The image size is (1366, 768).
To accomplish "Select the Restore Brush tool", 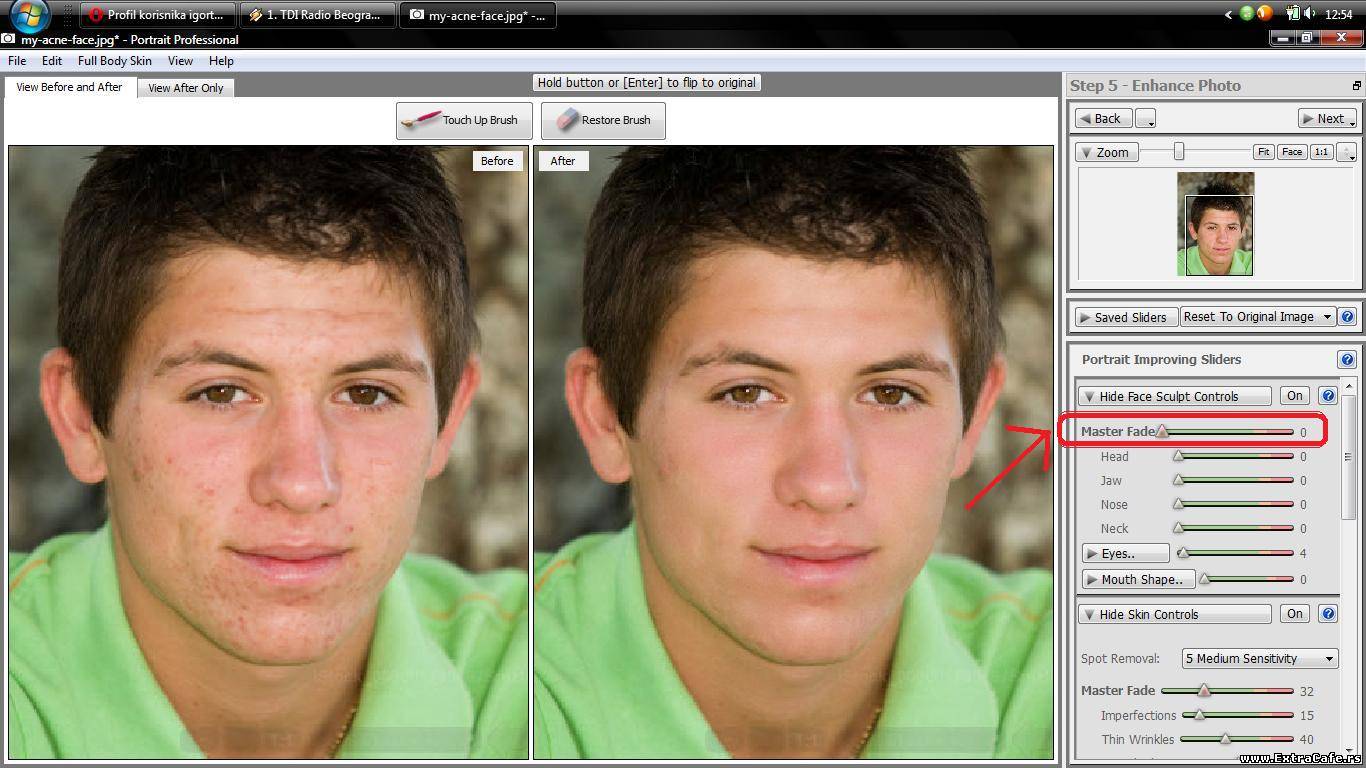I will point(603,120).
